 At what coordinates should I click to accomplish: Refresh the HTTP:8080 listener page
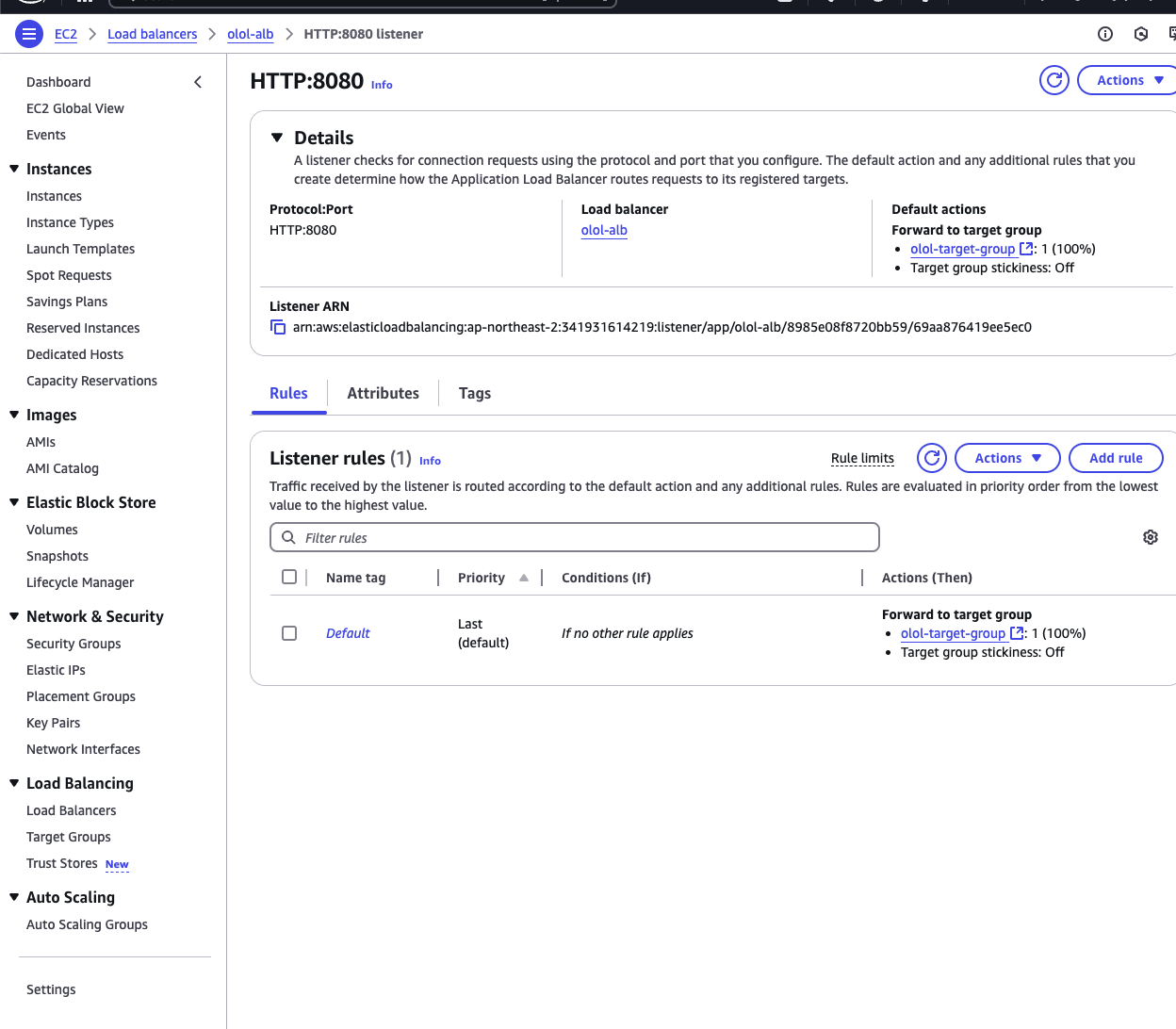point(1054,80)
